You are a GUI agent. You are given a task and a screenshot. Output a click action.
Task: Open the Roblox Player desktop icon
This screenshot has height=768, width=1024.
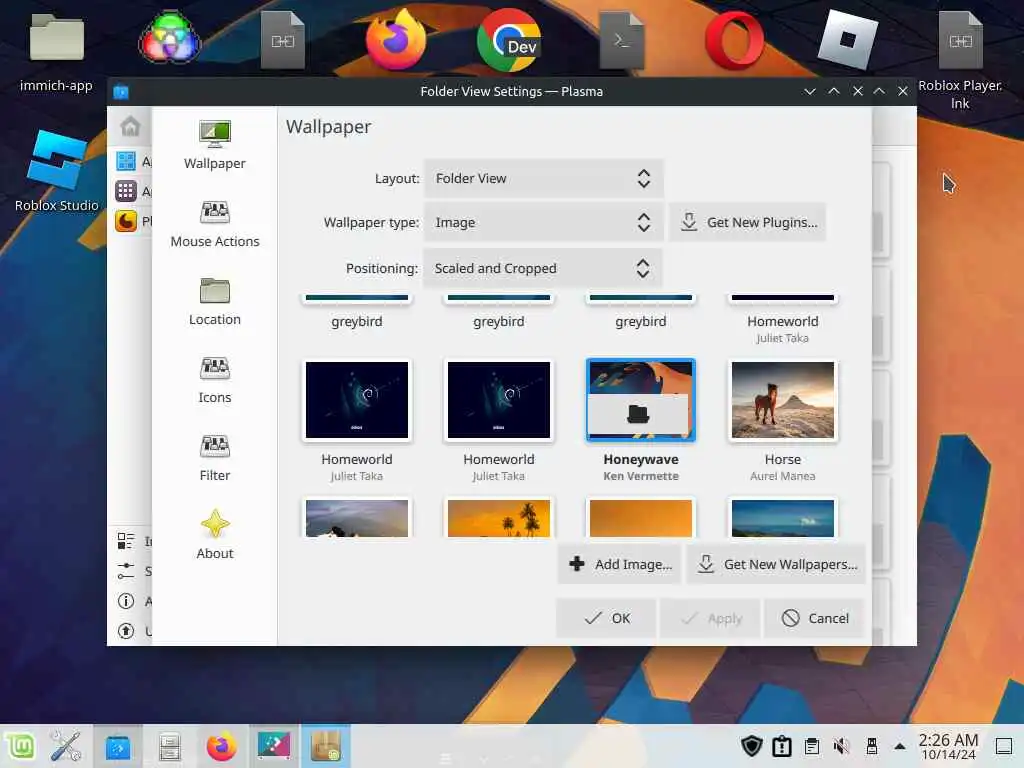click(848, 40)
